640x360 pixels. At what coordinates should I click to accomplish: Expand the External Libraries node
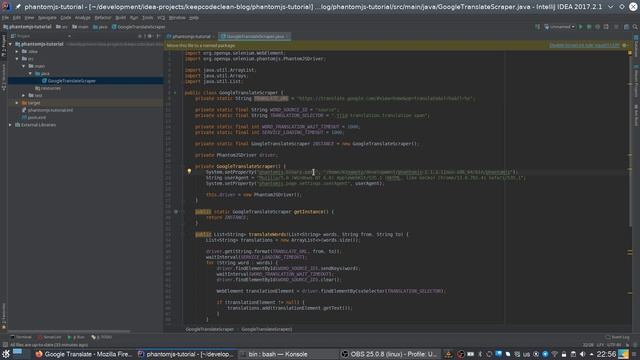[10, 125]
